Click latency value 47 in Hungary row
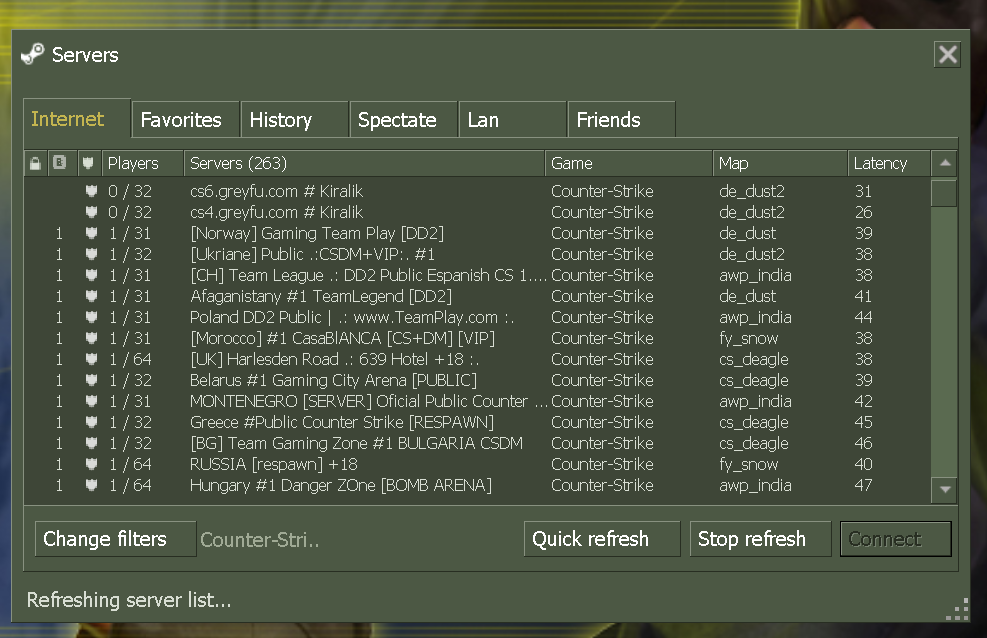The height and width of the screenshot is (638, 987). pos(863,485)
